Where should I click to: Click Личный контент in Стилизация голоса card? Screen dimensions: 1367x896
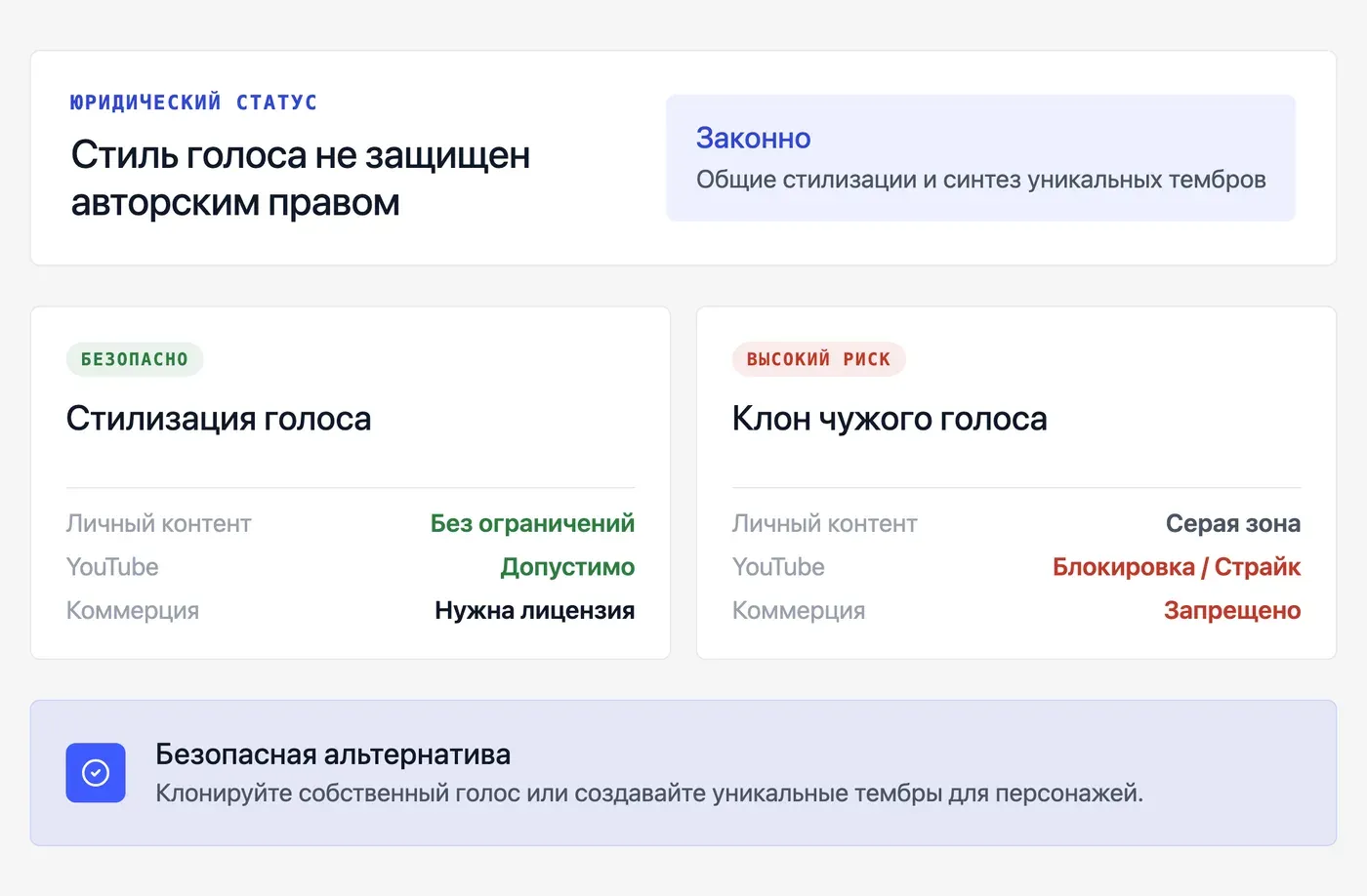pyautogui.click(x=159, y=523)
